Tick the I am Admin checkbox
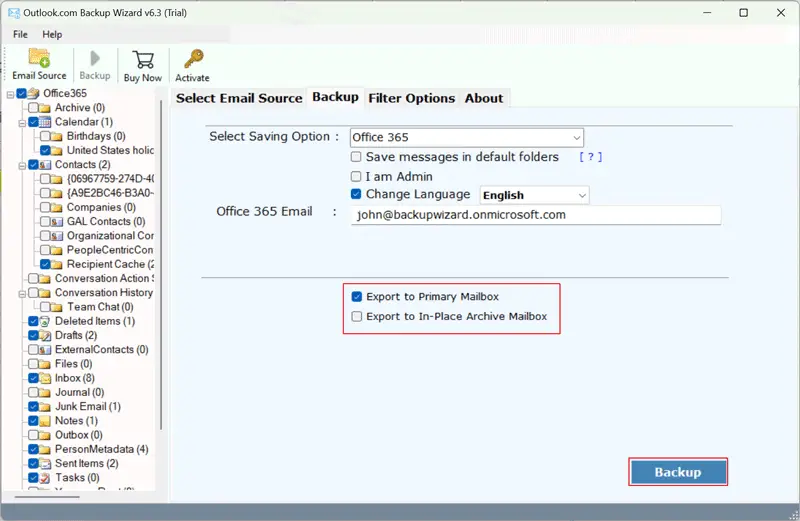Screen dimensions: 800x521 pyautogui.click(x=356, y=177)
